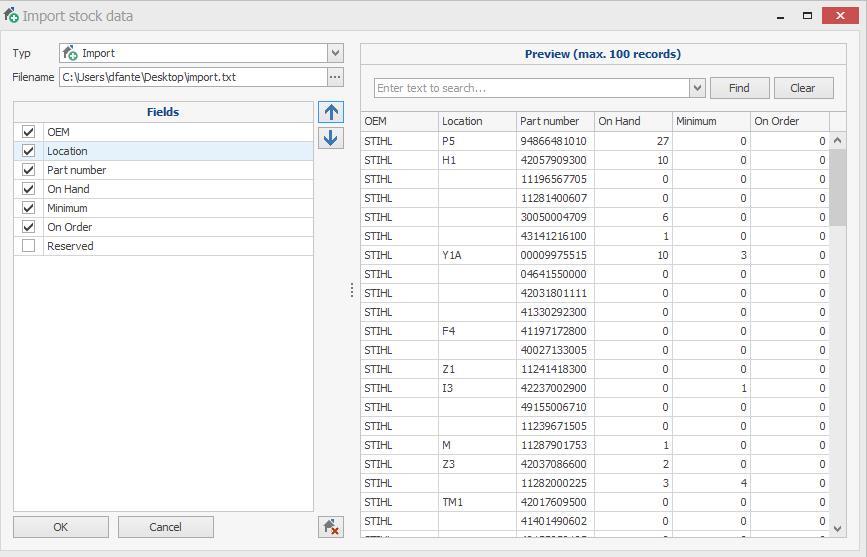Click location cell F4
Screen dimensions: 867x557
(478, 331)
